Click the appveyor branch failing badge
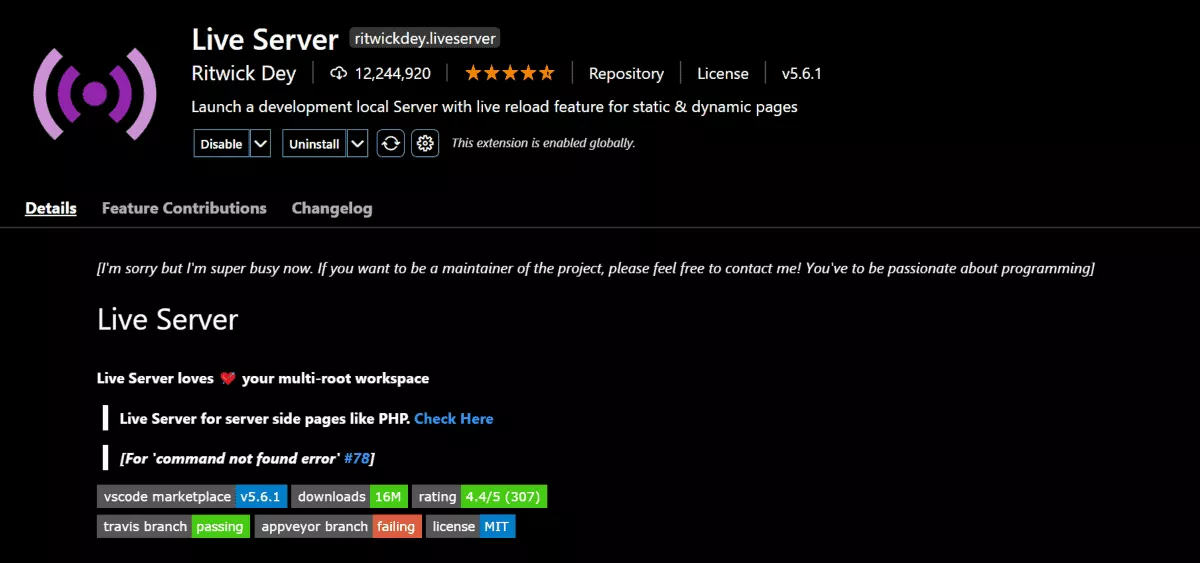This screenshot has height=563, width=1200. [338, 526]
